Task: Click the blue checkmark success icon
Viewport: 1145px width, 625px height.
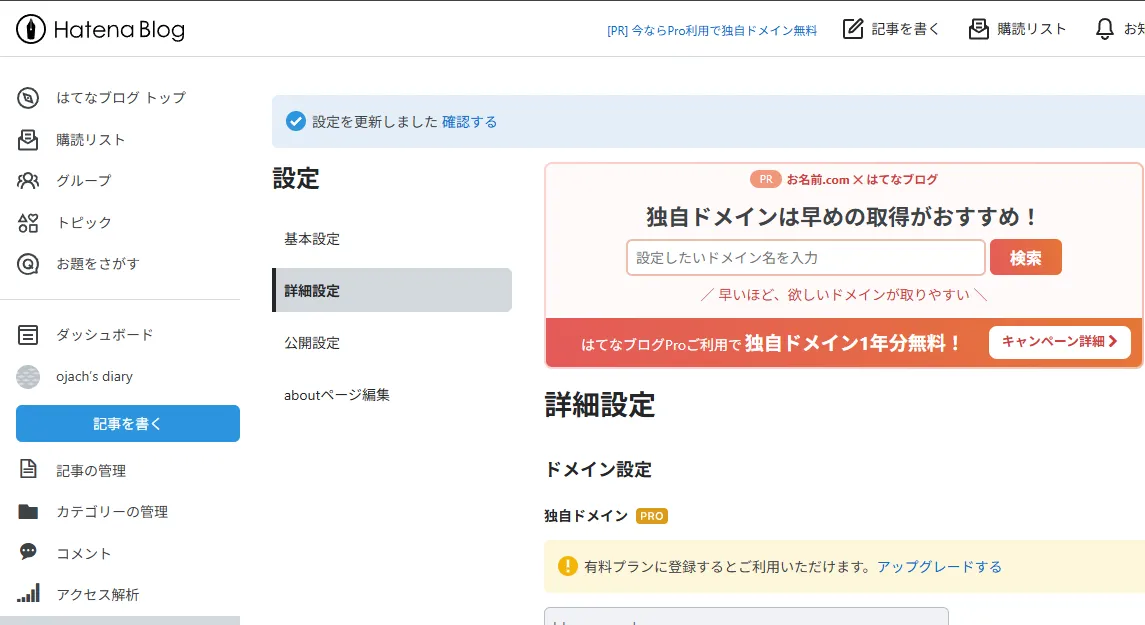Action: pos(296,121)
